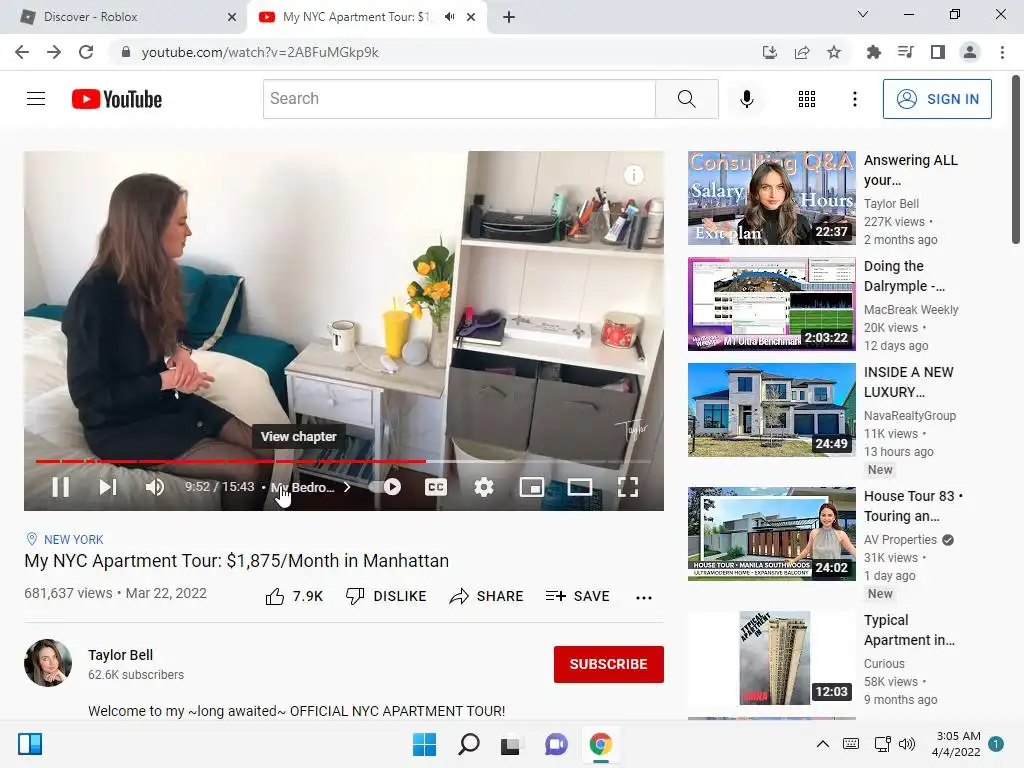Click the youtube.com address bar URL
This screenshot has height=768, width=1024.
[x=260, y=52]
